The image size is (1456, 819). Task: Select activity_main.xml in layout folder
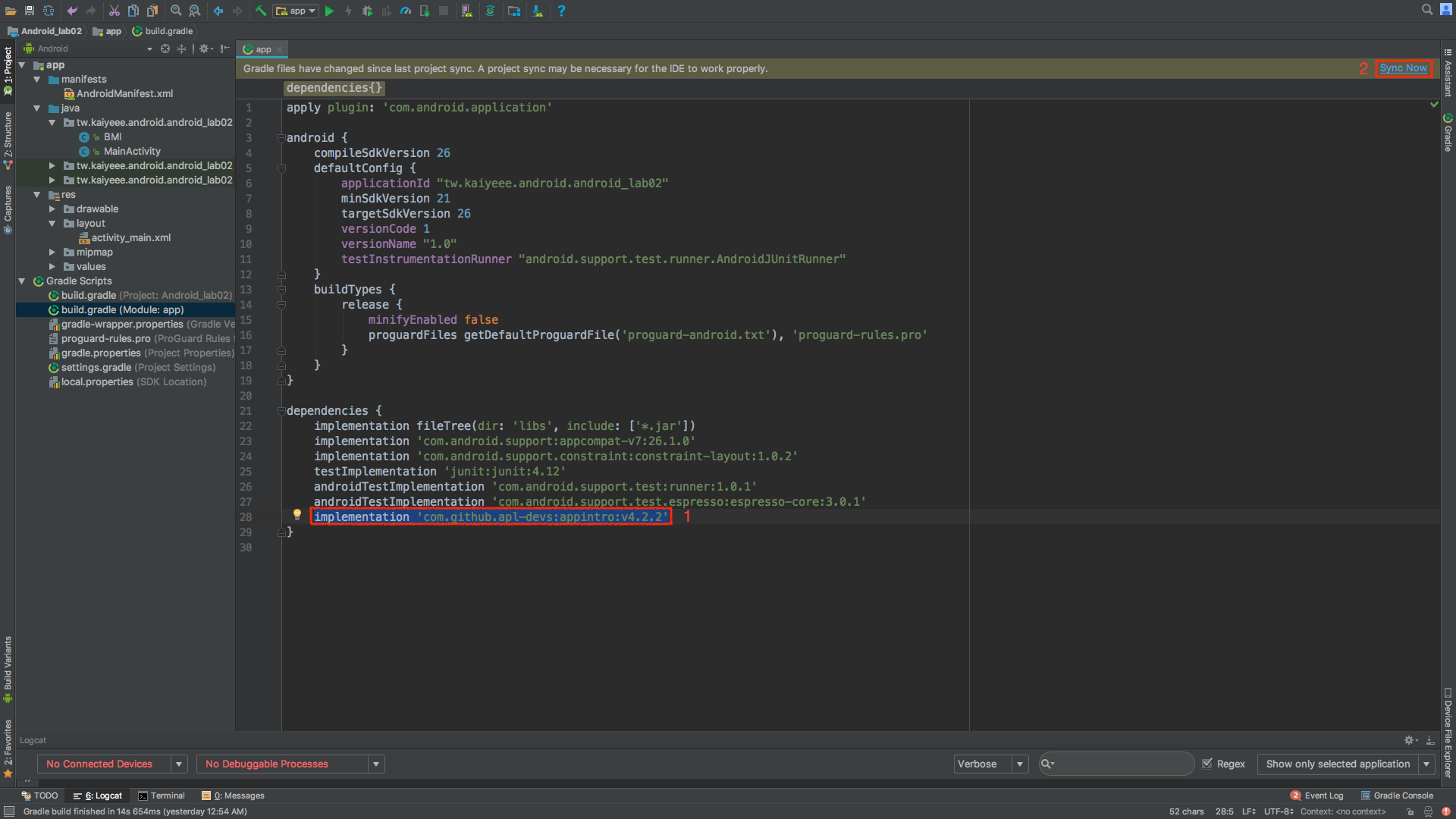[125, 237]
